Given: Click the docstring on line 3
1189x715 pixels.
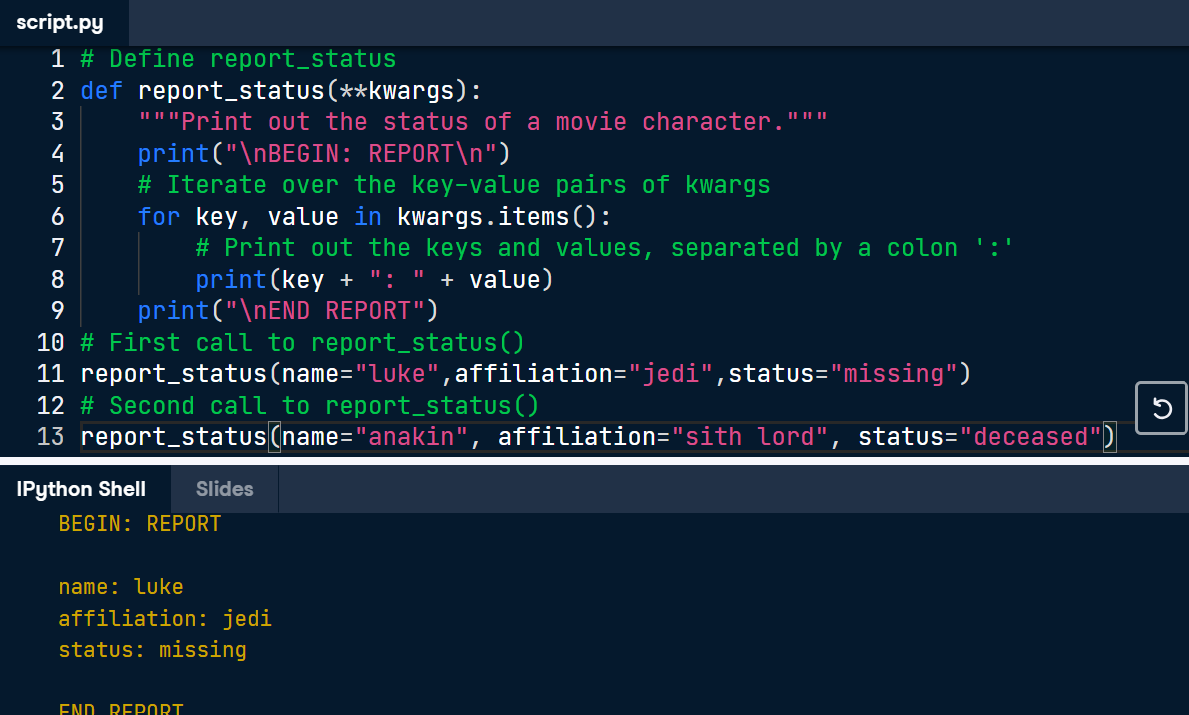Looking at the screenshot, I should pyautogui.click(x=482, y=122).
